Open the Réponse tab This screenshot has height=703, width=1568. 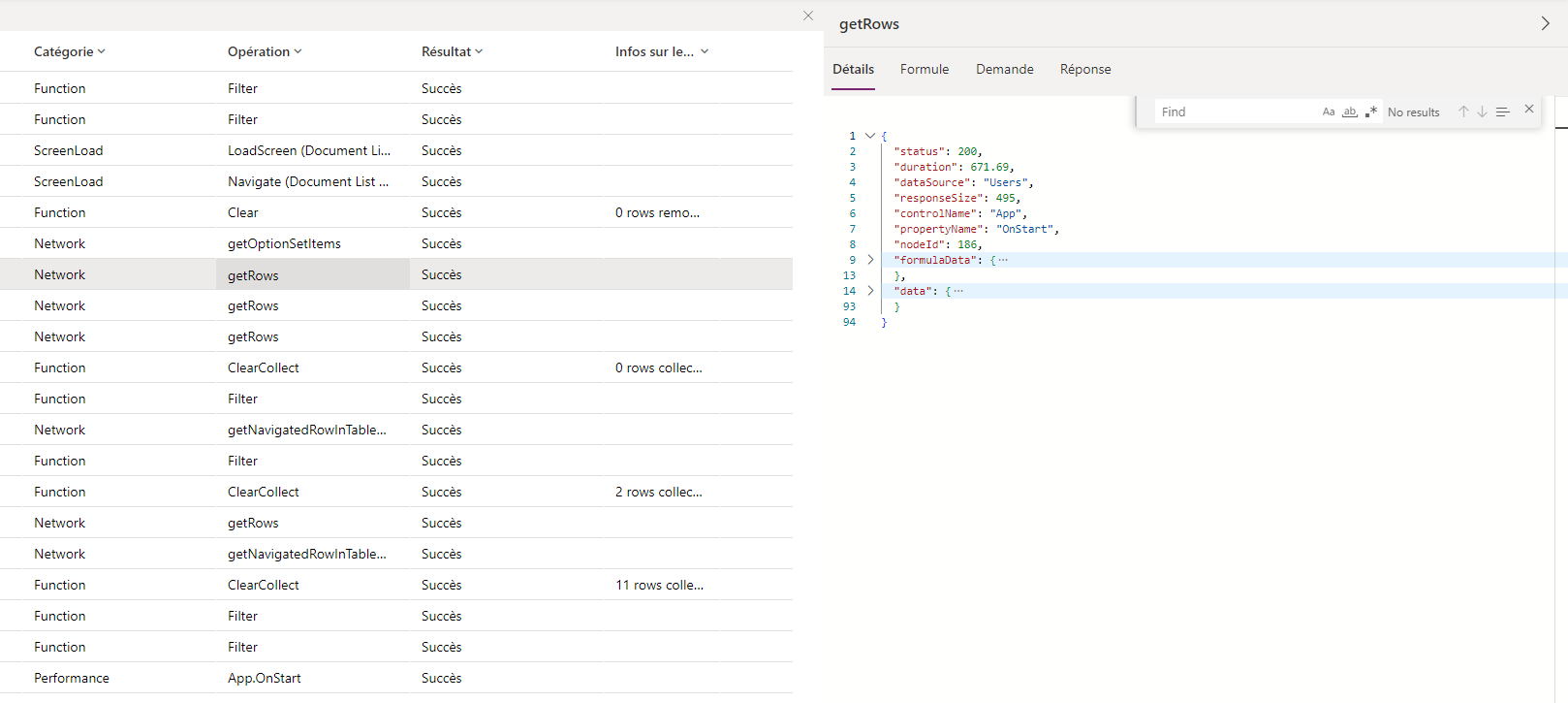(1085, 70)
